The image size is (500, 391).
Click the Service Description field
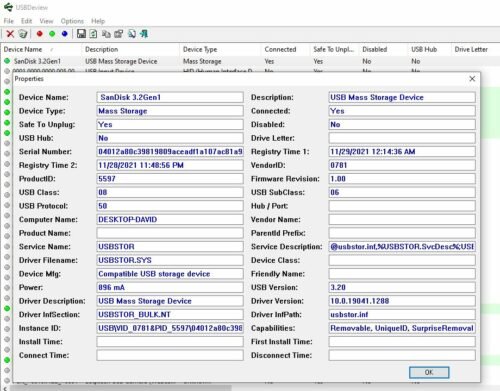click(x=402, y=247)
